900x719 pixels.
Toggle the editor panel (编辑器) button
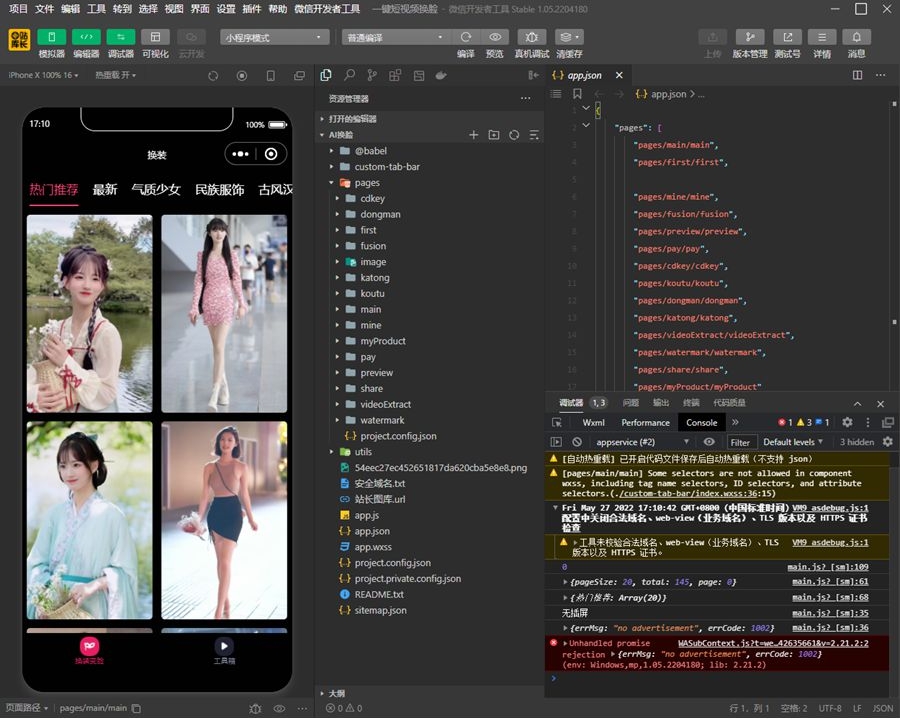pyautogui.click(x=86, y=37)
